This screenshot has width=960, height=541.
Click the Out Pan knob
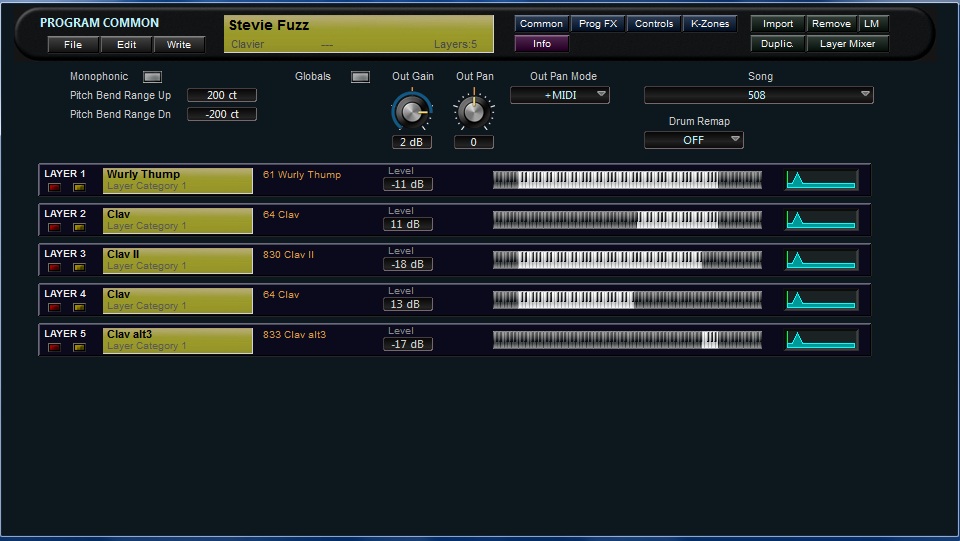point(473,109)
